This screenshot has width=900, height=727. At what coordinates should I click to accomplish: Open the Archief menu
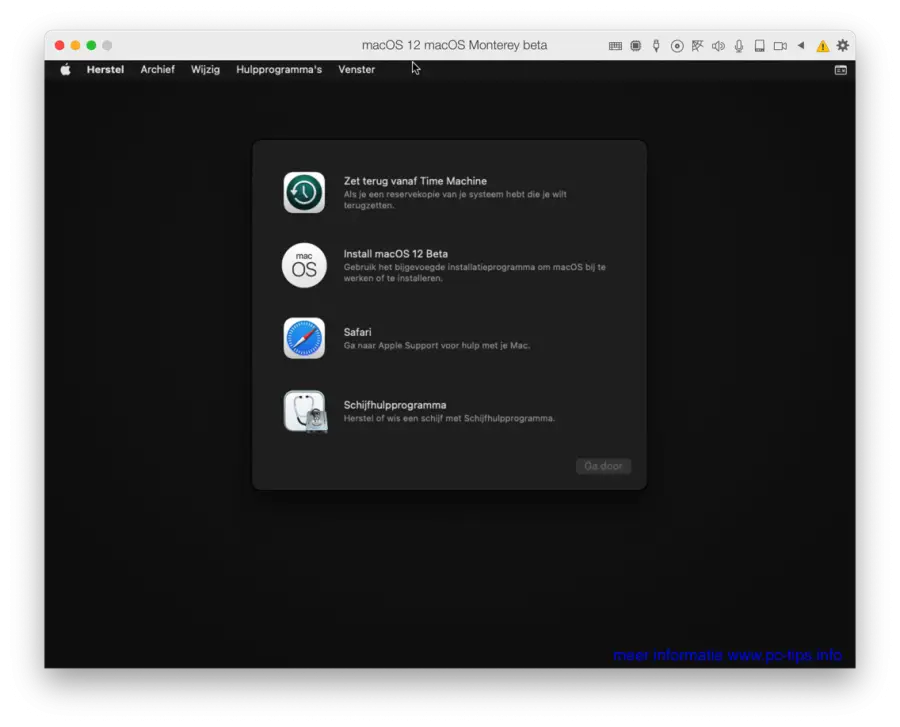click(x=157, y=69)
